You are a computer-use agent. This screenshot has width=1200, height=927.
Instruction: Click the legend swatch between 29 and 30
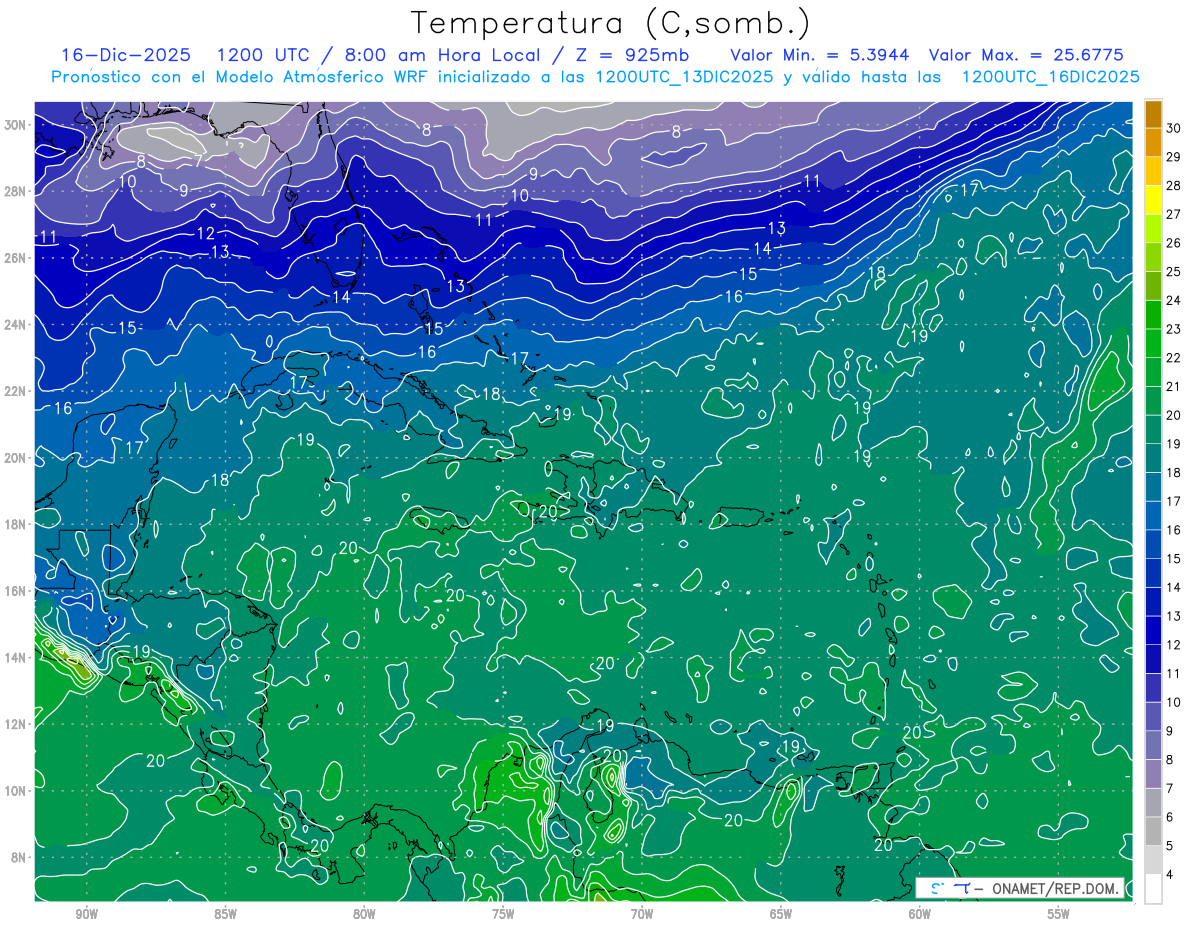1153,142
